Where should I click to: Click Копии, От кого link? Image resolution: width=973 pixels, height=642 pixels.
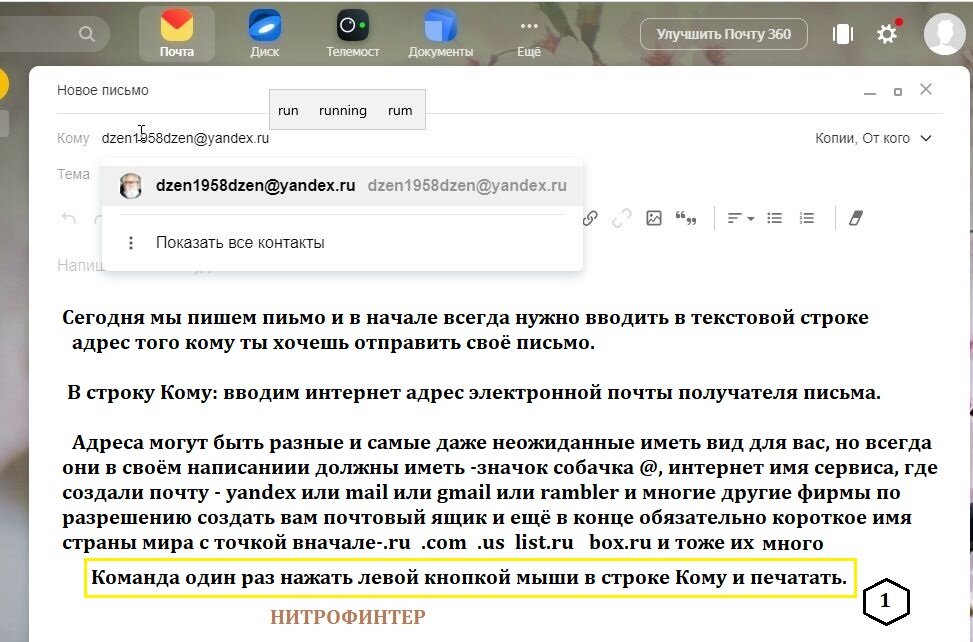click(862, 138)
